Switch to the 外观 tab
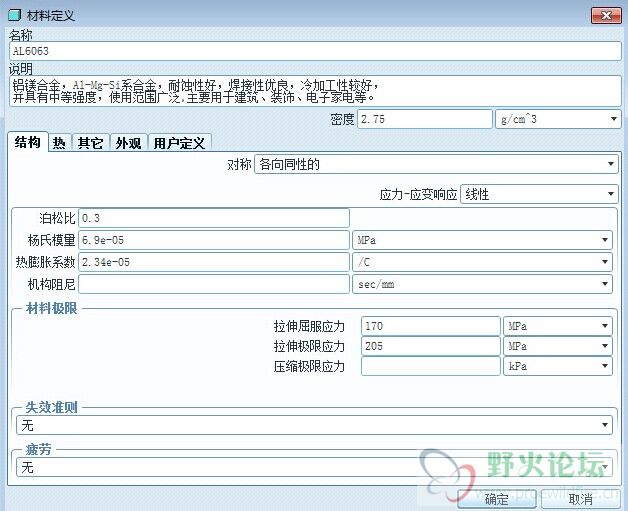The image size is (628, 511). tap(129, 143)
